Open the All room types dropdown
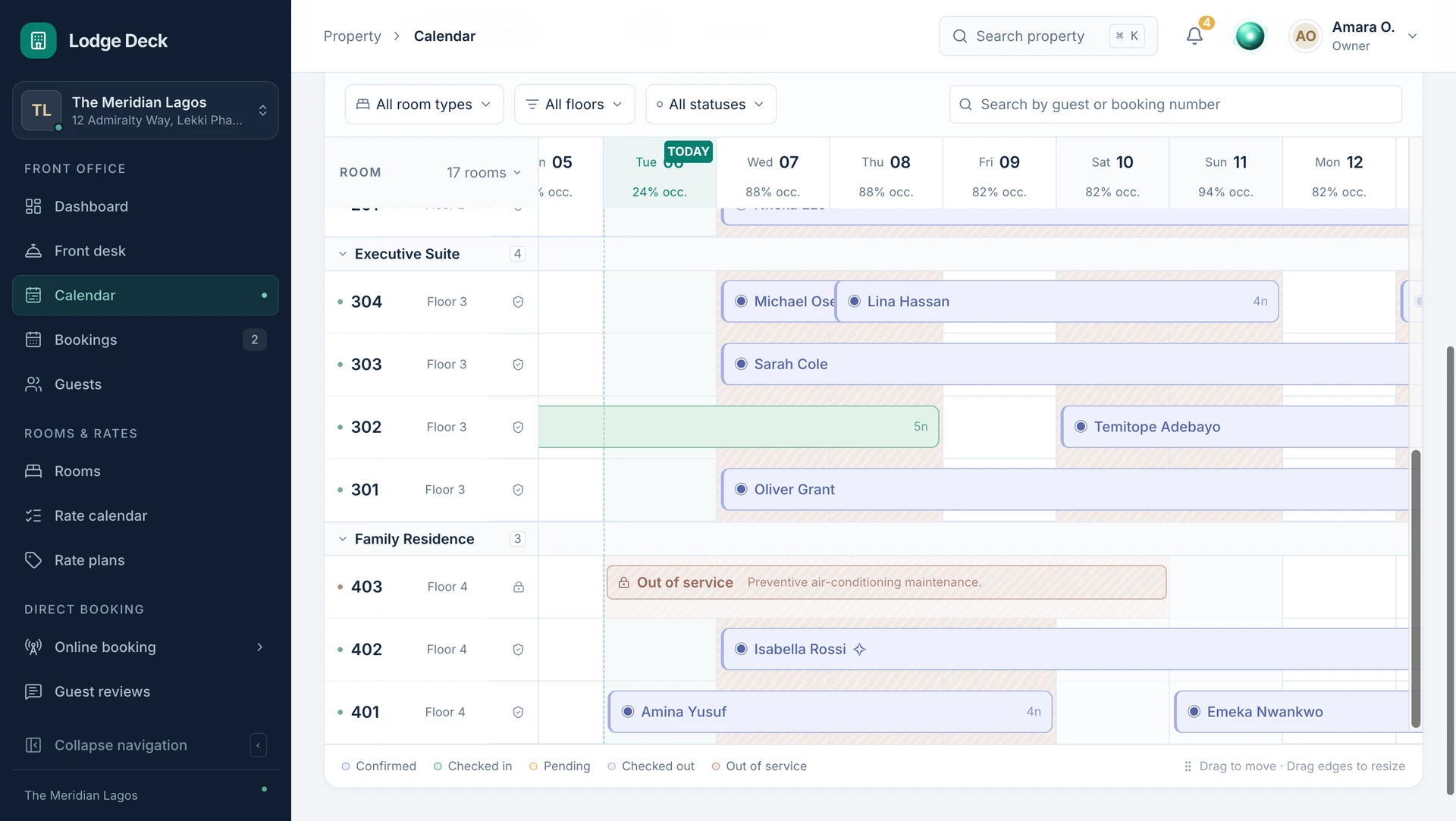Viewport: 1456px width, 821px height. coord(424,105)
